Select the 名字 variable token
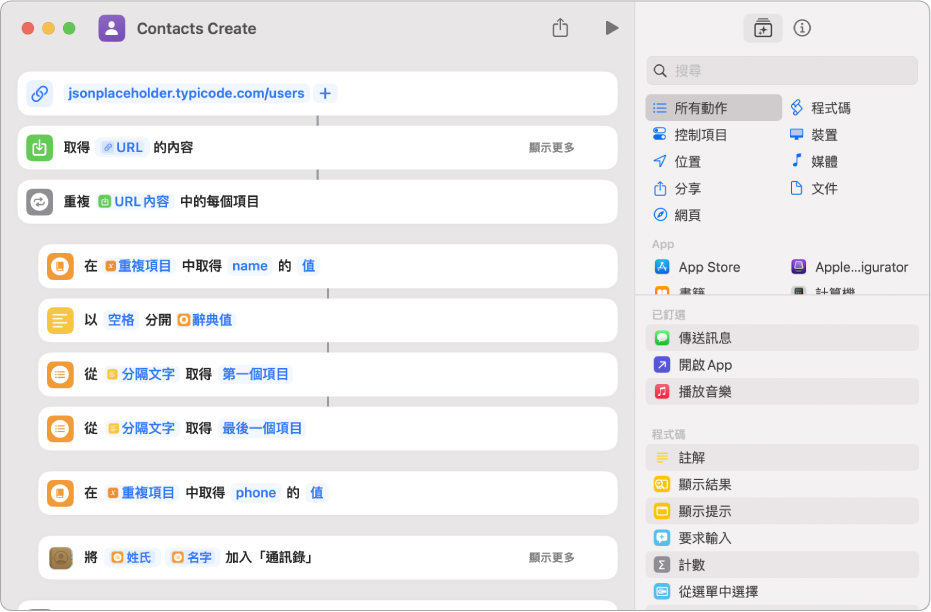Viewport: 931px width, 612px height. tap(192, 557)
